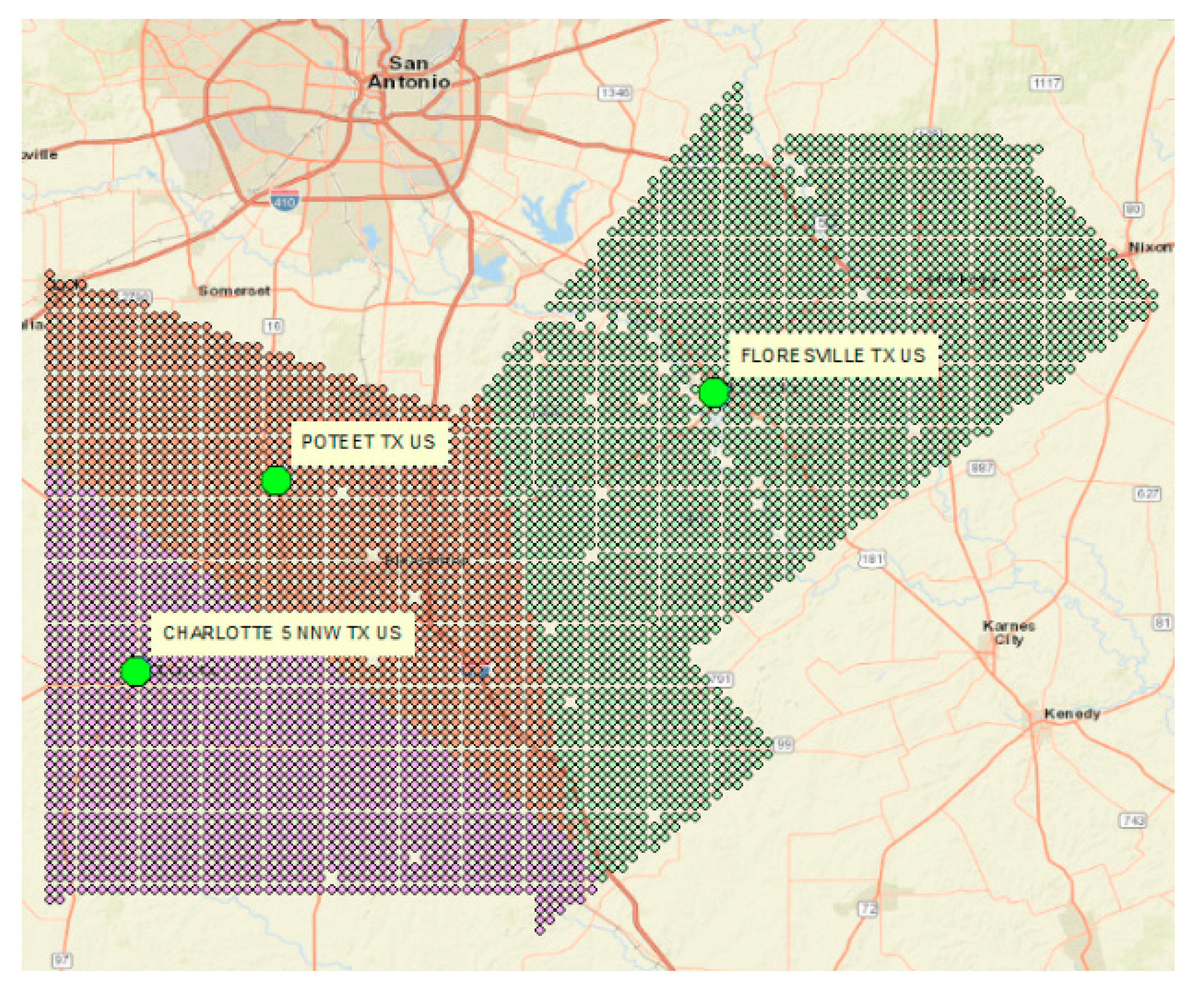Image resolution: width=1204 pixels, height=995 pixels.
Task: Select the POTEET TX US label
Action: (x=368, y=442)
